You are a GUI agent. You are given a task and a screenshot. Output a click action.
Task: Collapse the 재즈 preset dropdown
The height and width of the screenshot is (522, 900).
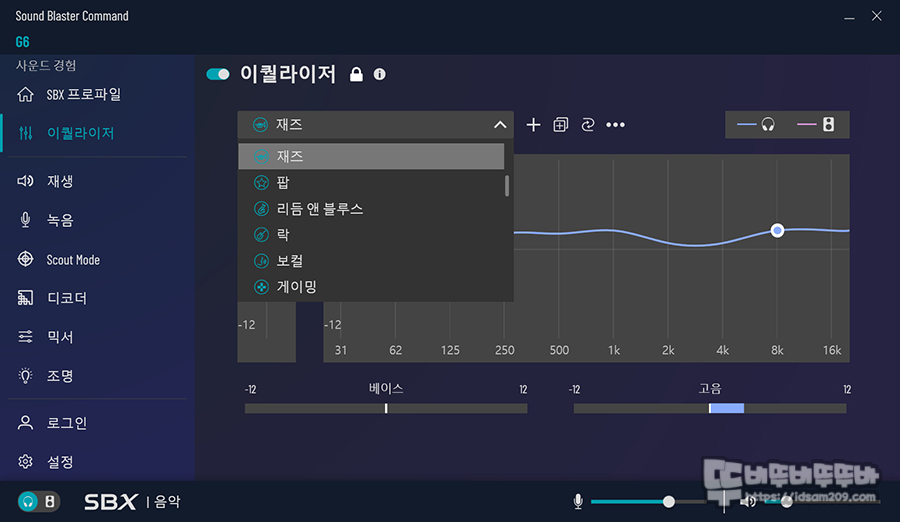click(500, 125)
